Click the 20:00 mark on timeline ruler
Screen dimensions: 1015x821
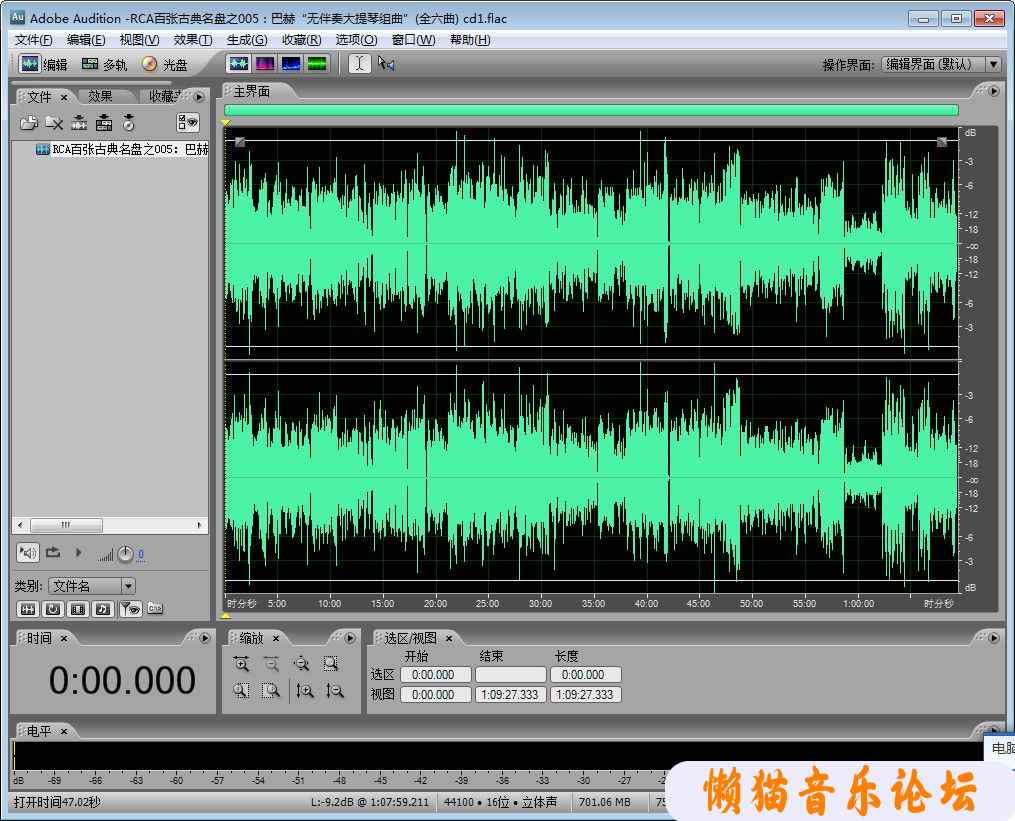(x=435, y=603)
